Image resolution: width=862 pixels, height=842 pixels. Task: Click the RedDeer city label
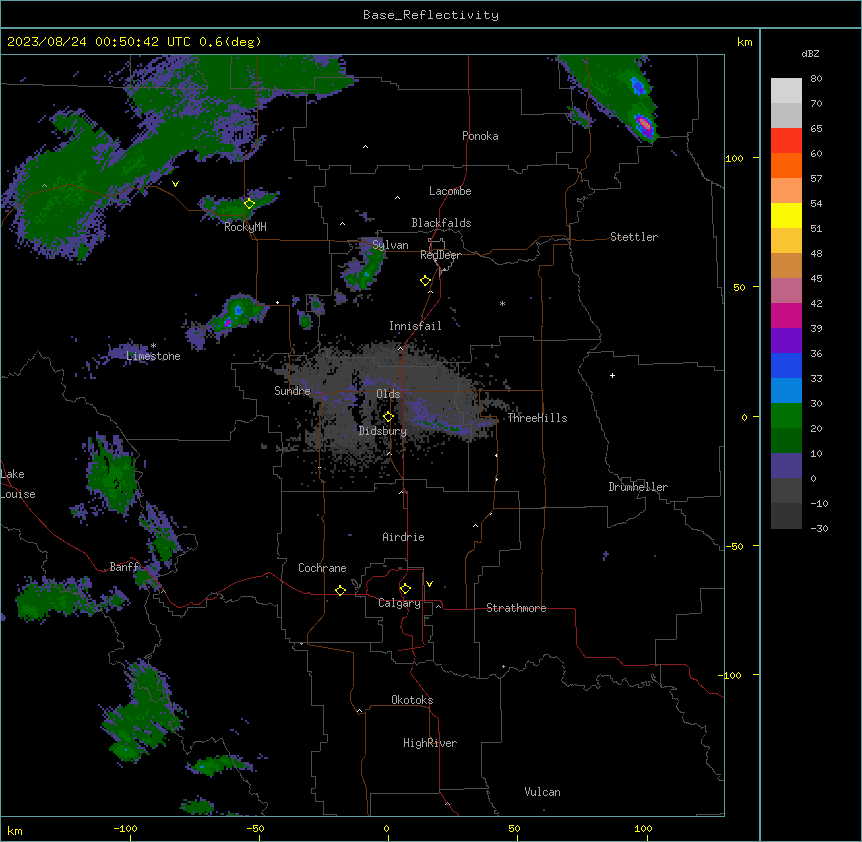(x=440, y=255)
